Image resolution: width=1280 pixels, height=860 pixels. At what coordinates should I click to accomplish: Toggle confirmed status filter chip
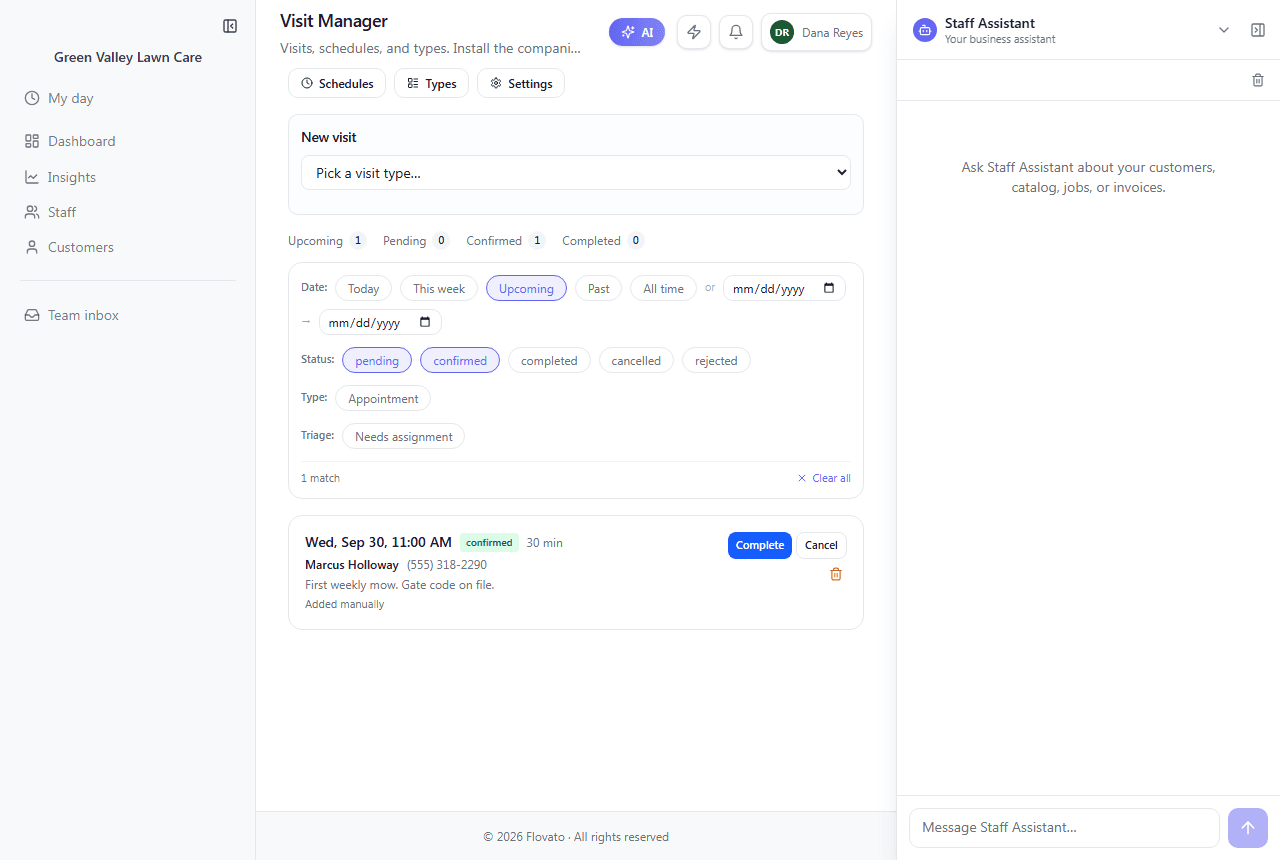click(460, 360)
